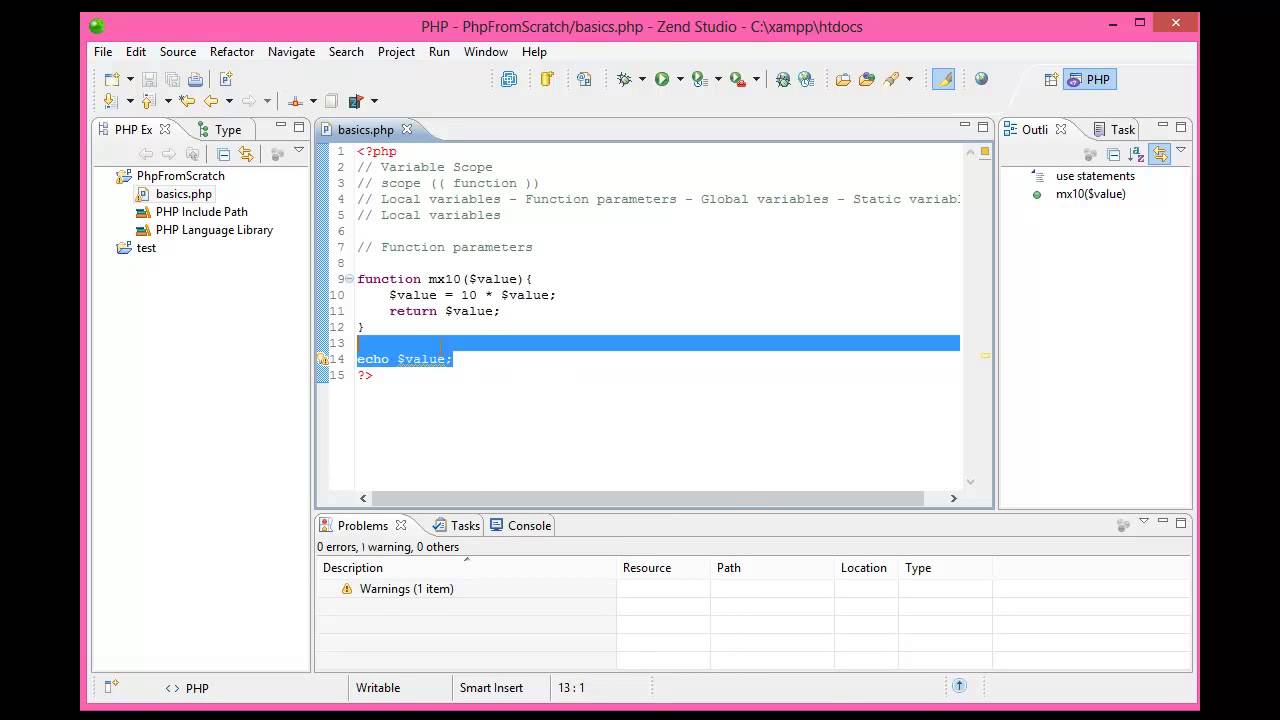The height and width of the screenshot is (720, 1280).
Task: Click the Debug URL bug-globe icon
Action: click(x=783, y=79)
